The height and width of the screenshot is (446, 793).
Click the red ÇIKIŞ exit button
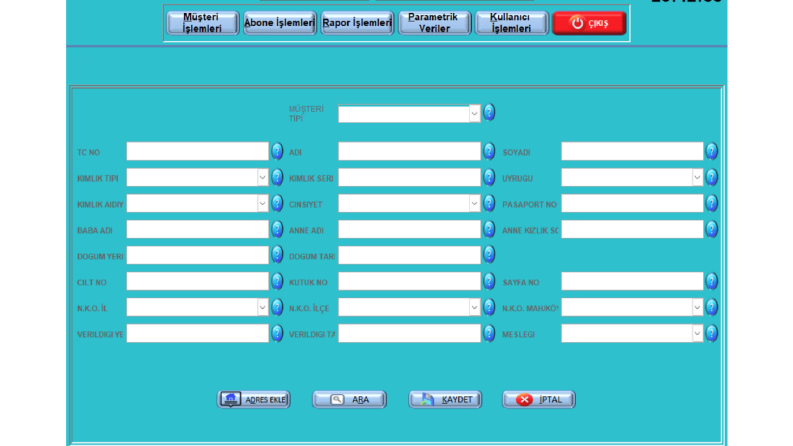pos(589,23)
